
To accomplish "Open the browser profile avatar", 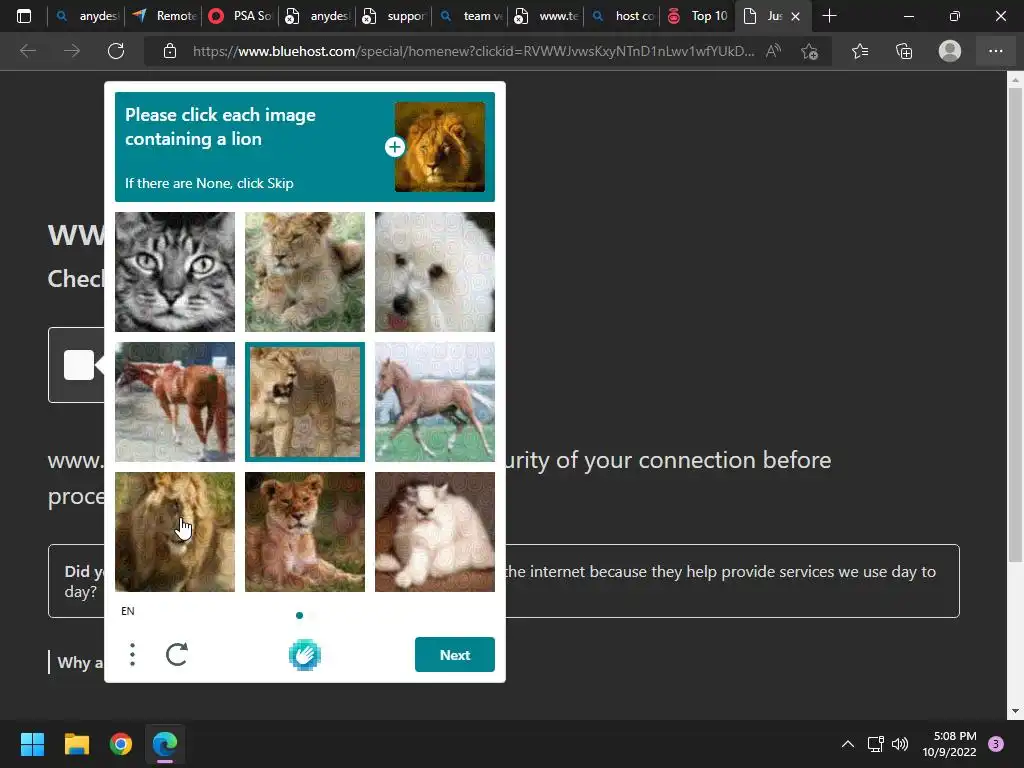I will click(x=950, y=51).
